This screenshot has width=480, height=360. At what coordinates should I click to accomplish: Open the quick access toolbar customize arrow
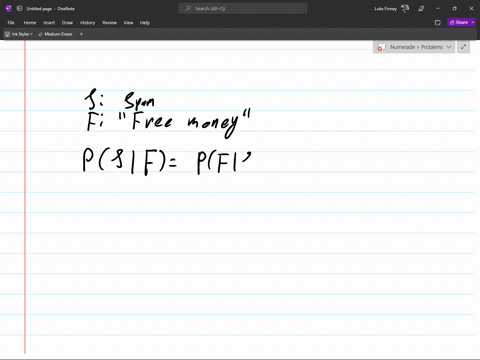click(x=81, y=34)
